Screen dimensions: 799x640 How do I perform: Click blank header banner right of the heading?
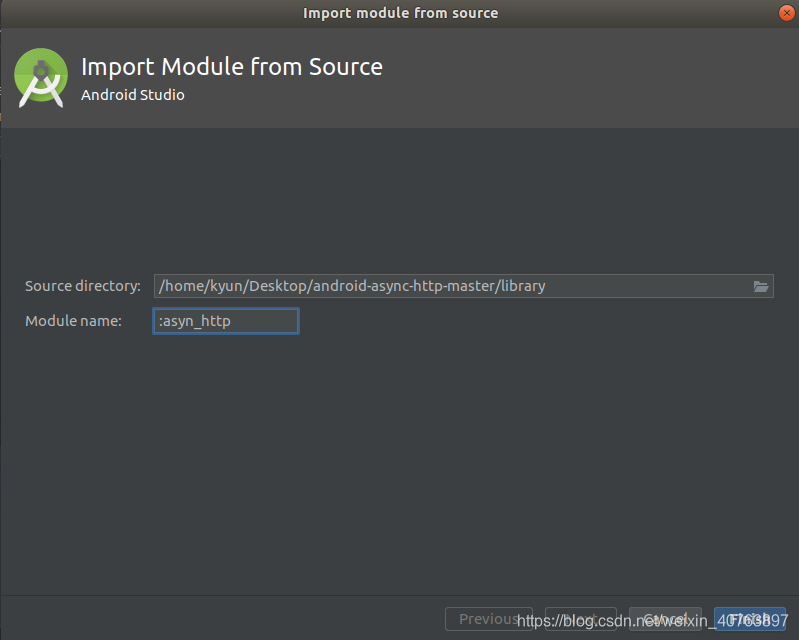[600, 80]
